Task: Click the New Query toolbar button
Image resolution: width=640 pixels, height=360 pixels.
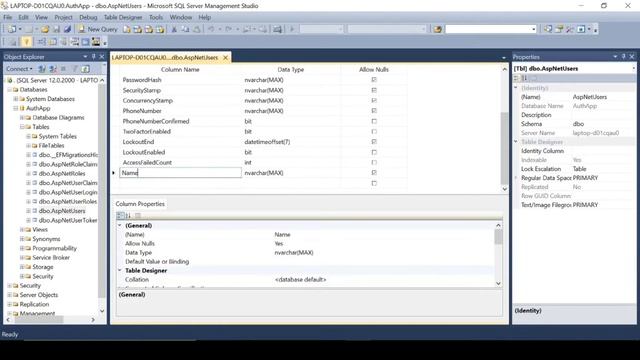Action: click(98, 29)
